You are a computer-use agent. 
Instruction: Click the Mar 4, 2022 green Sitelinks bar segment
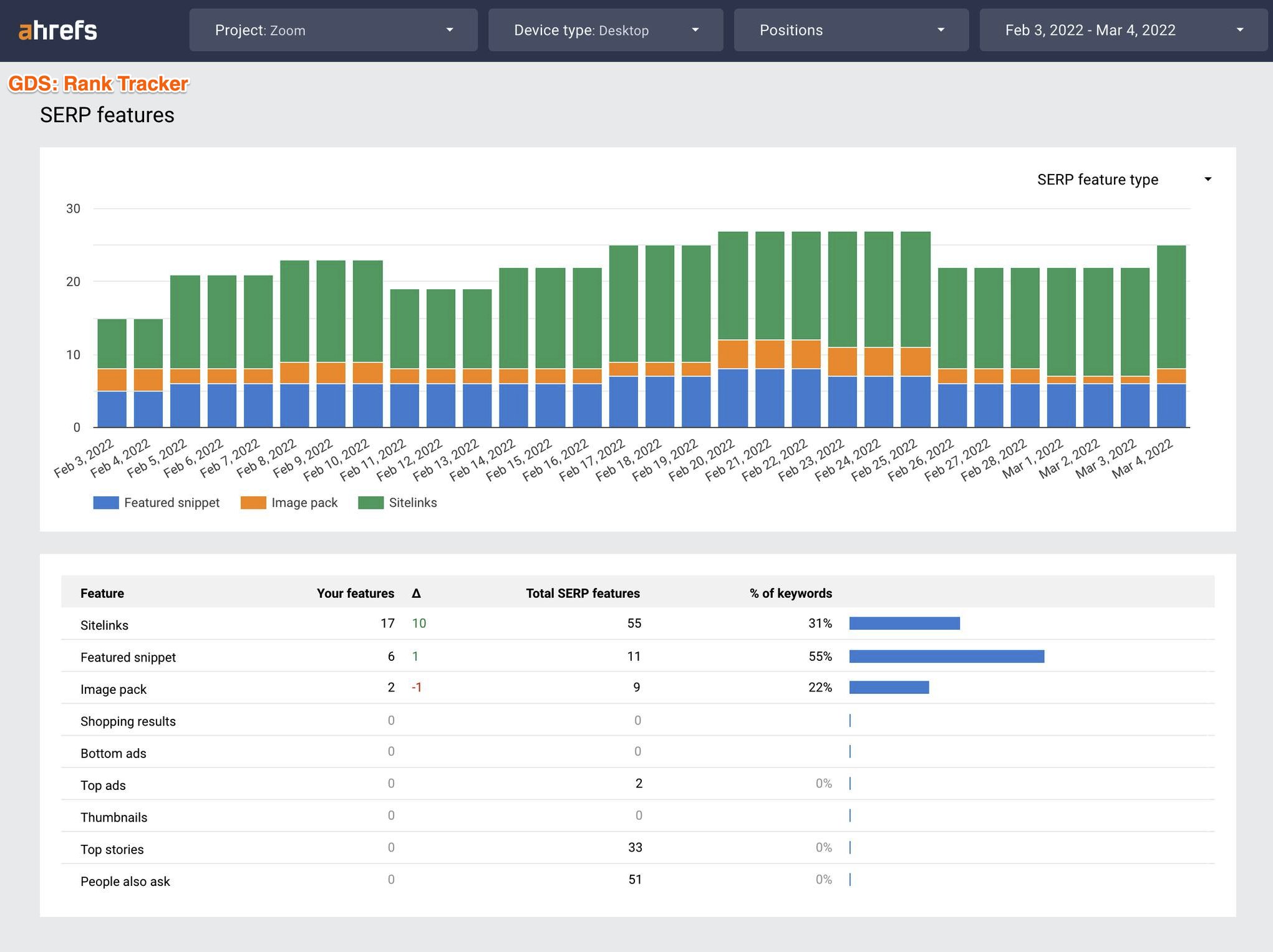click(x=1171, y=305)
